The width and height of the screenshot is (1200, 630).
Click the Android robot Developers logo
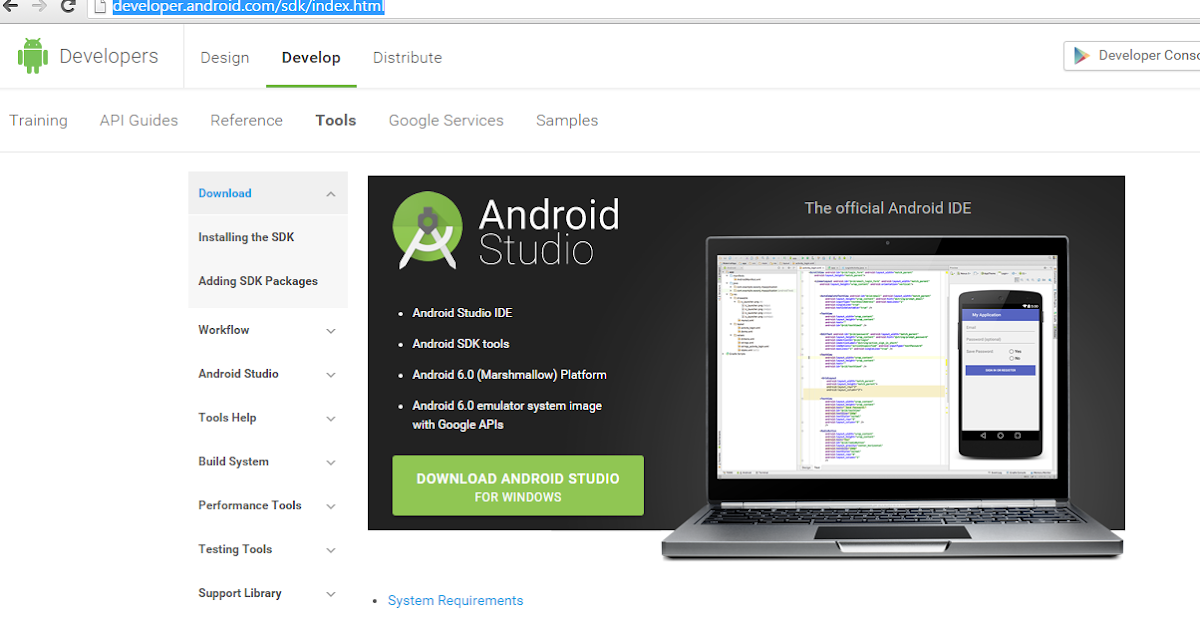(x=33, y=56)
